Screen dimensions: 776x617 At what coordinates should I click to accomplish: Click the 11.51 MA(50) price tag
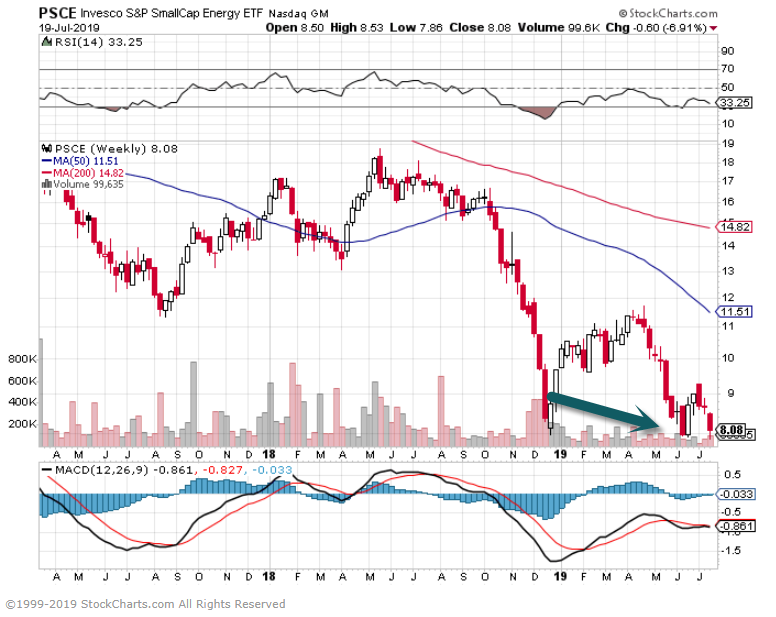[x=735, y=312]
